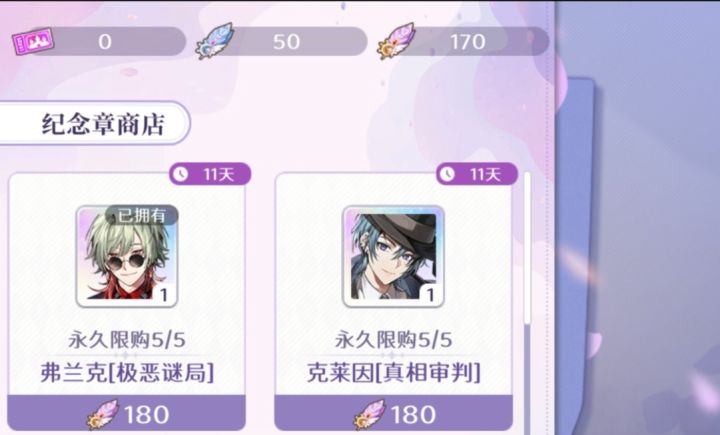Buy 弗兰克[极恶谜局] for 180 feathers
Screen dimensions: 720x435
[127, 413]
